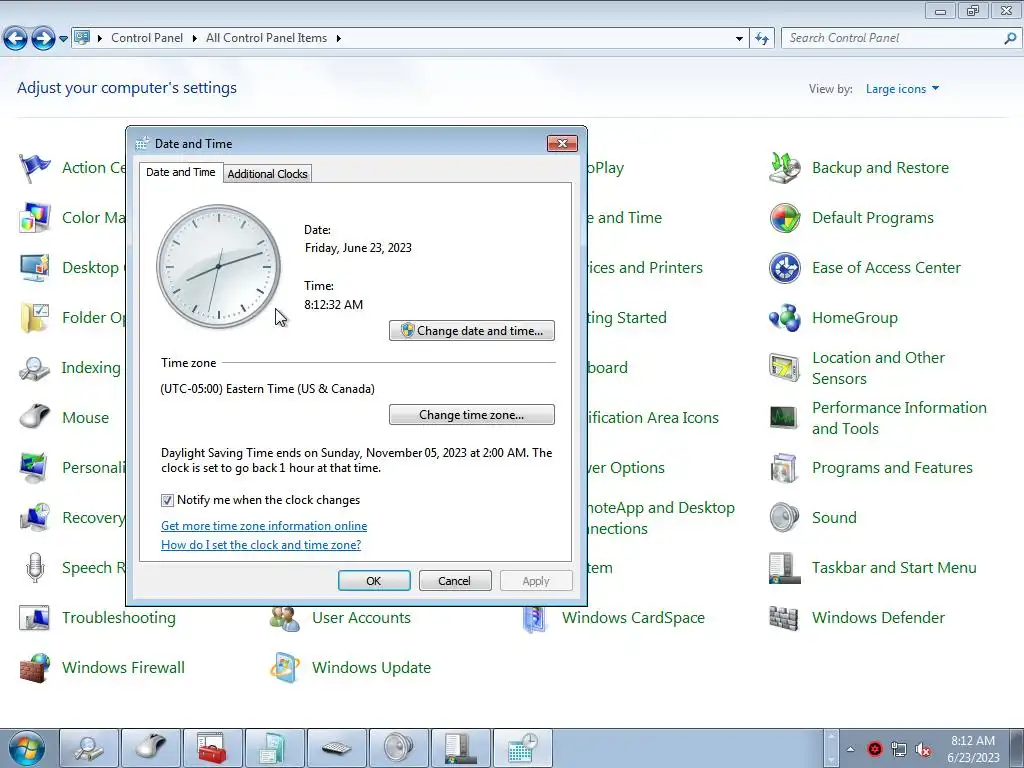Cancel the Date and Time dialog
1024x768 pixels.
click(455, 581)
